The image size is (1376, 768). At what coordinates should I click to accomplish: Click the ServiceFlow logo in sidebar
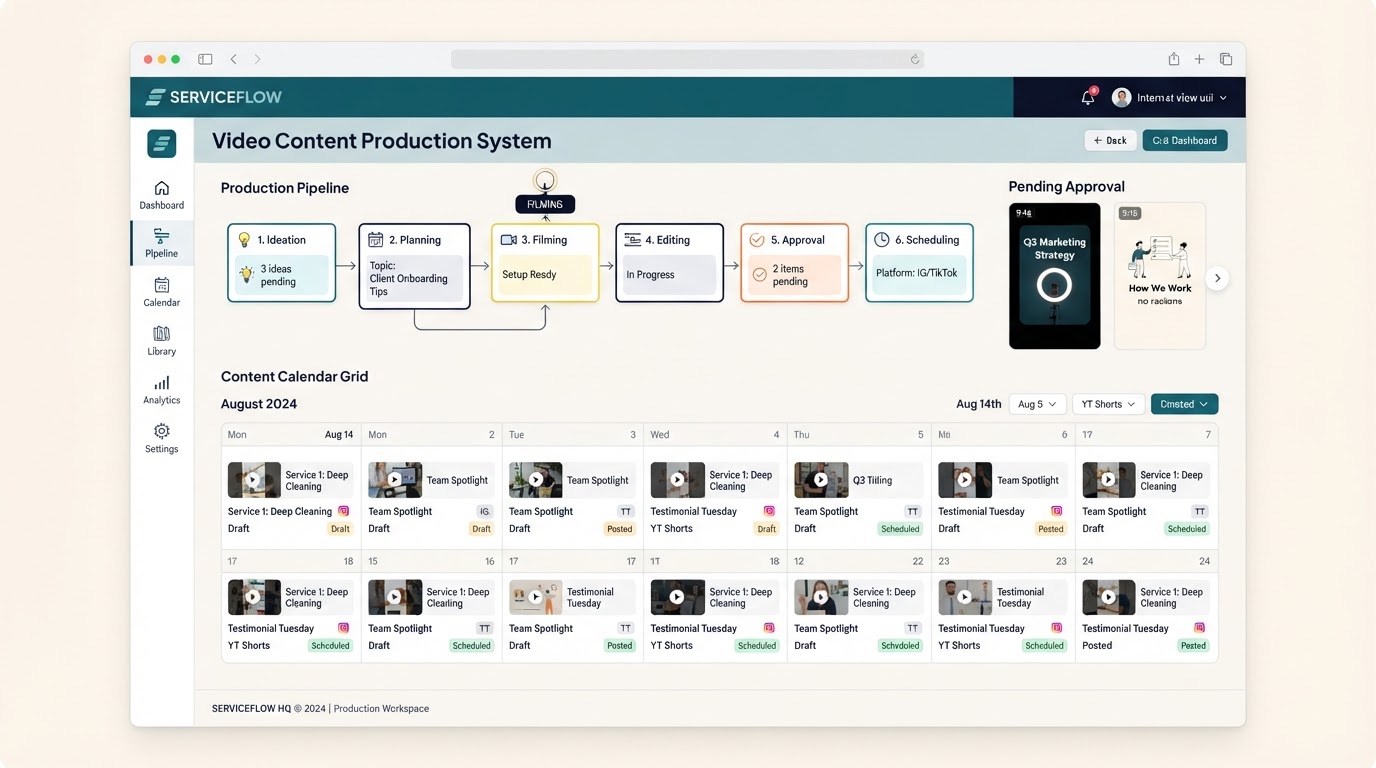click(162, 144)
